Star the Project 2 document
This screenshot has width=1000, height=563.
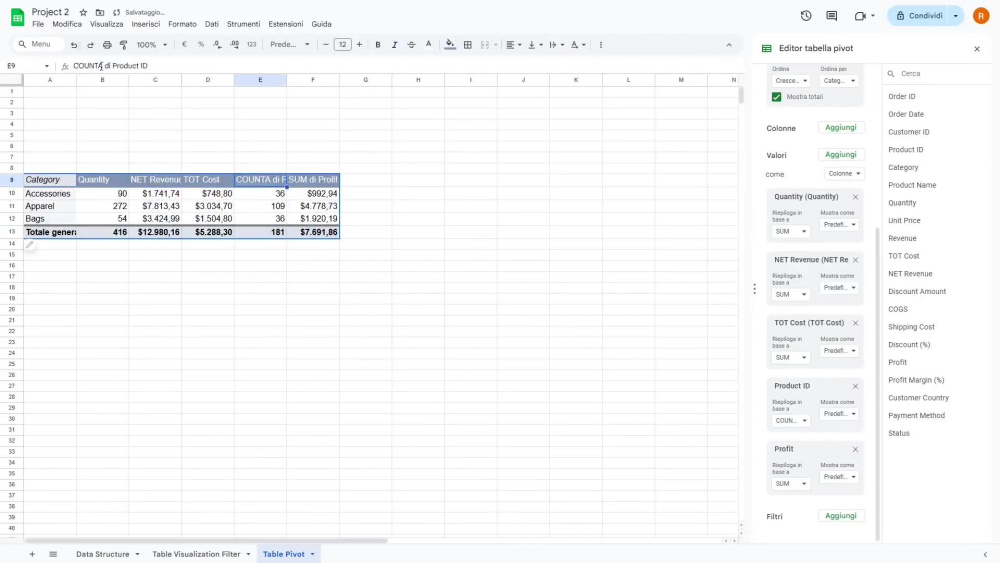click(83, 12)
